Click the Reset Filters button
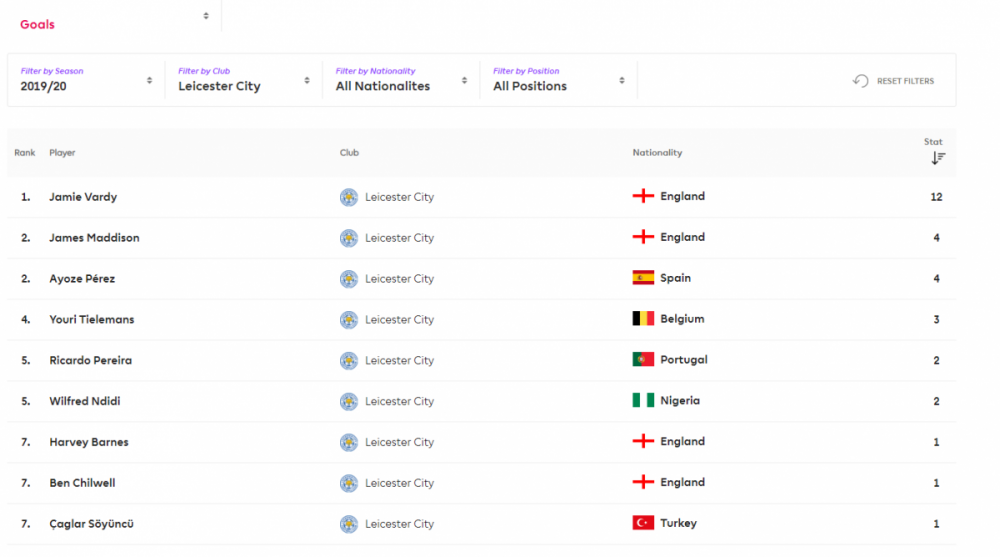 coord(893,81)
